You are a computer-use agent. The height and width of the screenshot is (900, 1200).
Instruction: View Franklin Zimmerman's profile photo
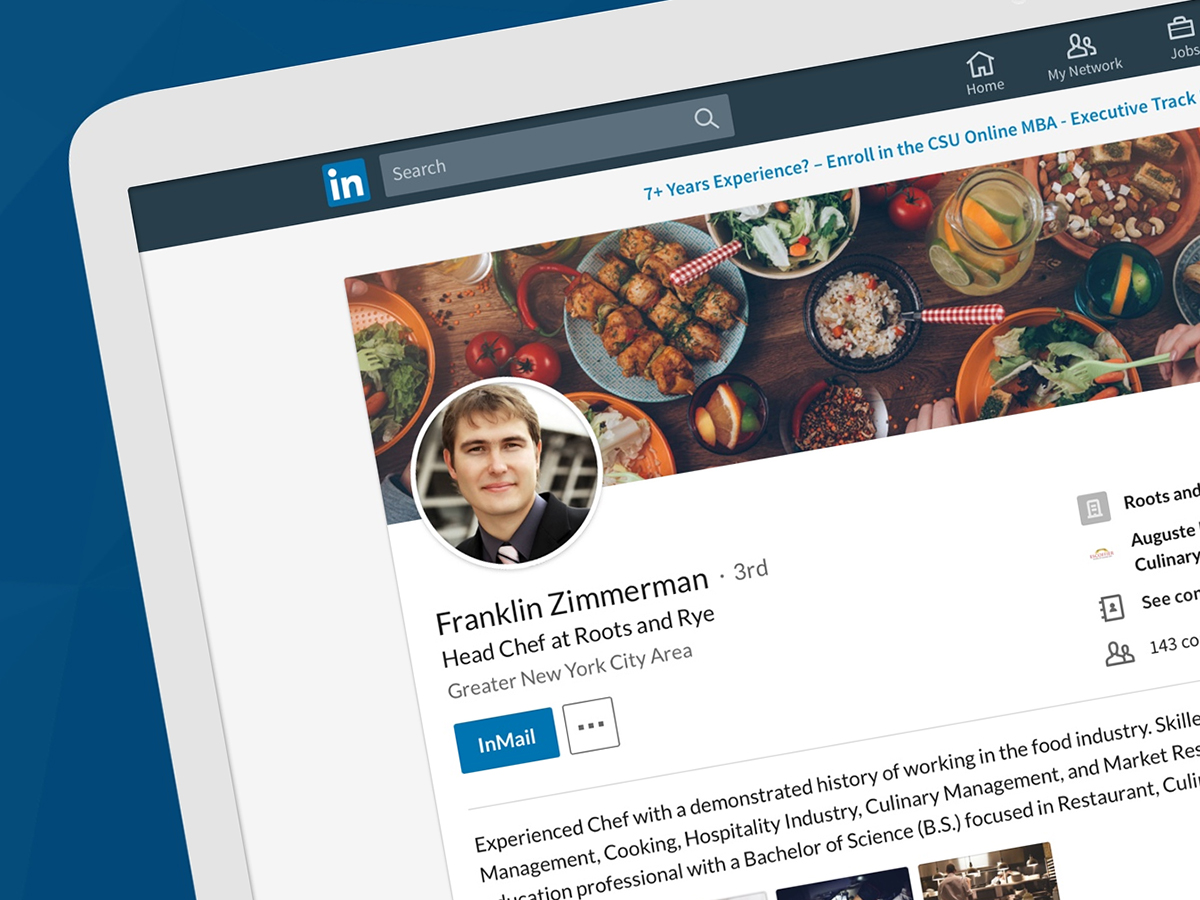tap(506, 473)
